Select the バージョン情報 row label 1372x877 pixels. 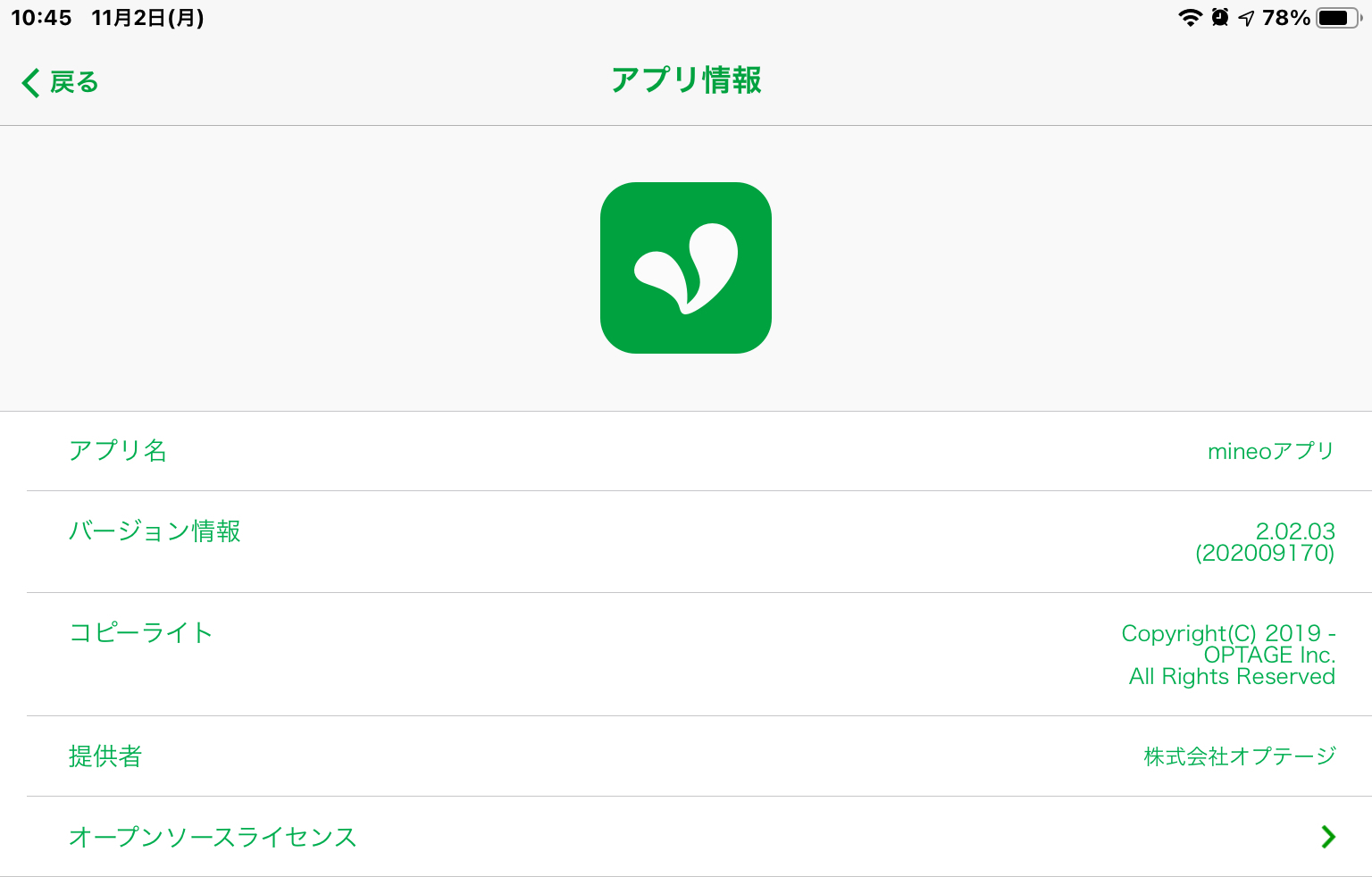(x=155, y=531)
